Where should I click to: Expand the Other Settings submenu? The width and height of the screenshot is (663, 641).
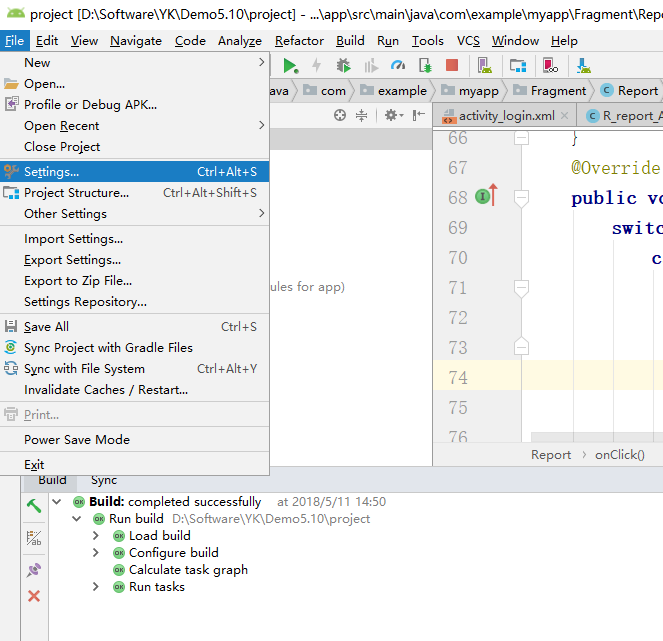tap(134, 214)
